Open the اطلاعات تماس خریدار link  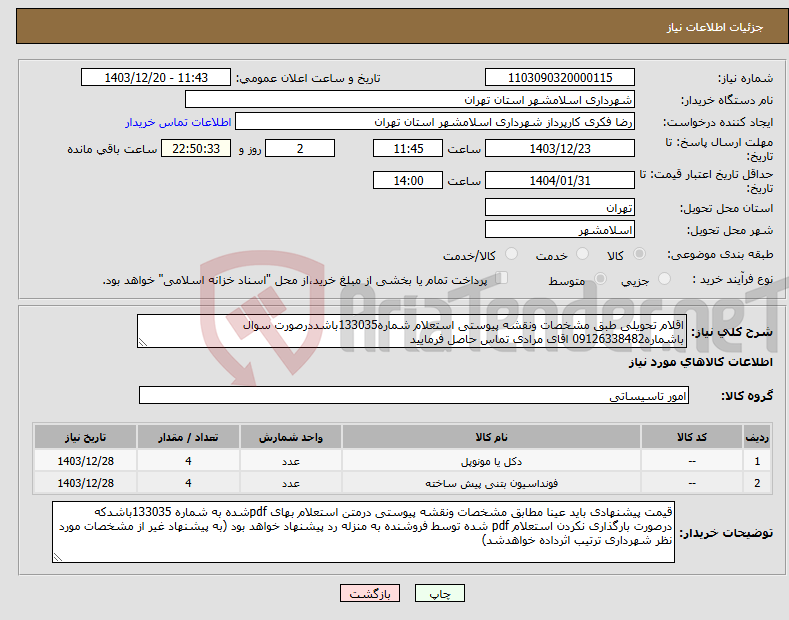pyautogui.click(x=178, y=122)
